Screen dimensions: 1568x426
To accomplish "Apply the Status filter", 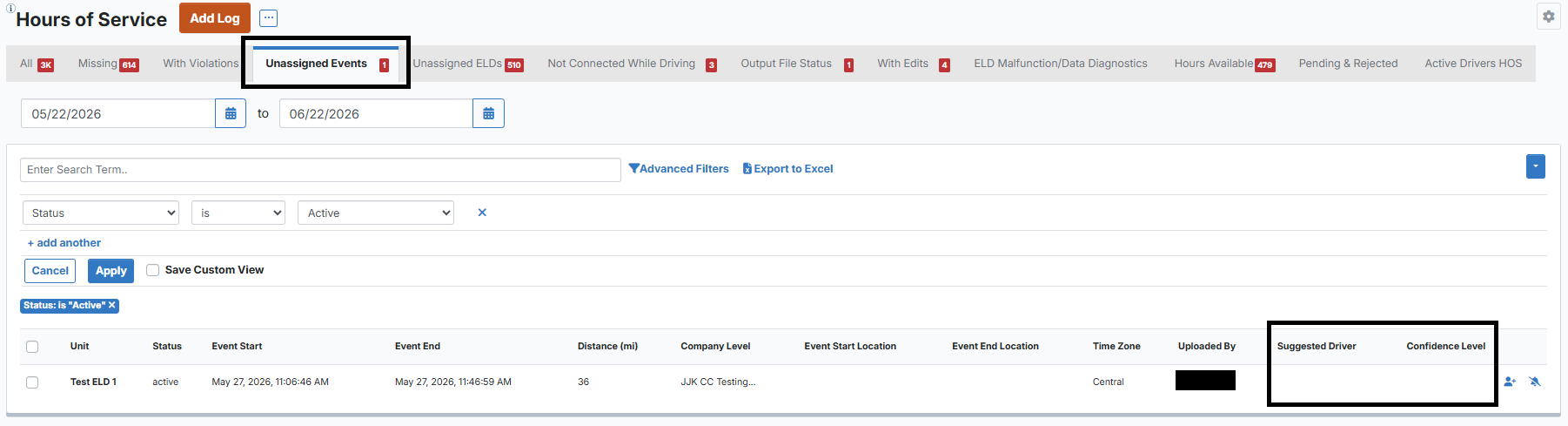I will [x=111, y=271].
